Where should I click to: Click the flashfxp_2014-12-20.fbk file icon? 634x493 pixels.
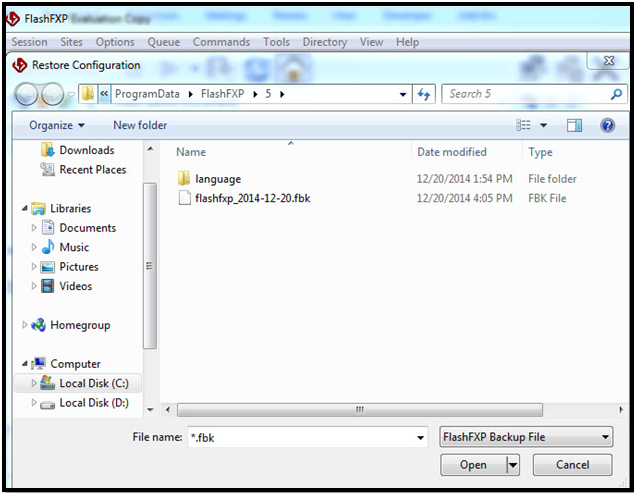(184, 198)
